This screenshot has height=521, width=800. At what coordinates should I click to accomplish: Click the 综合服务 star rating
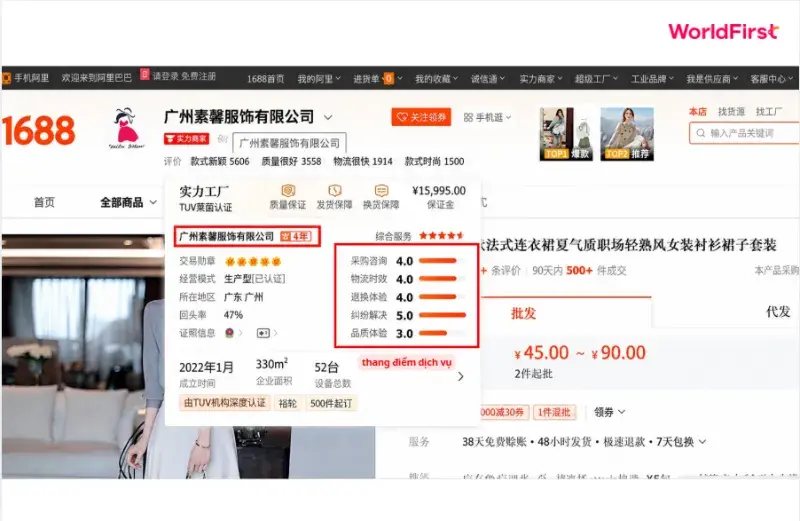(441, 236)
